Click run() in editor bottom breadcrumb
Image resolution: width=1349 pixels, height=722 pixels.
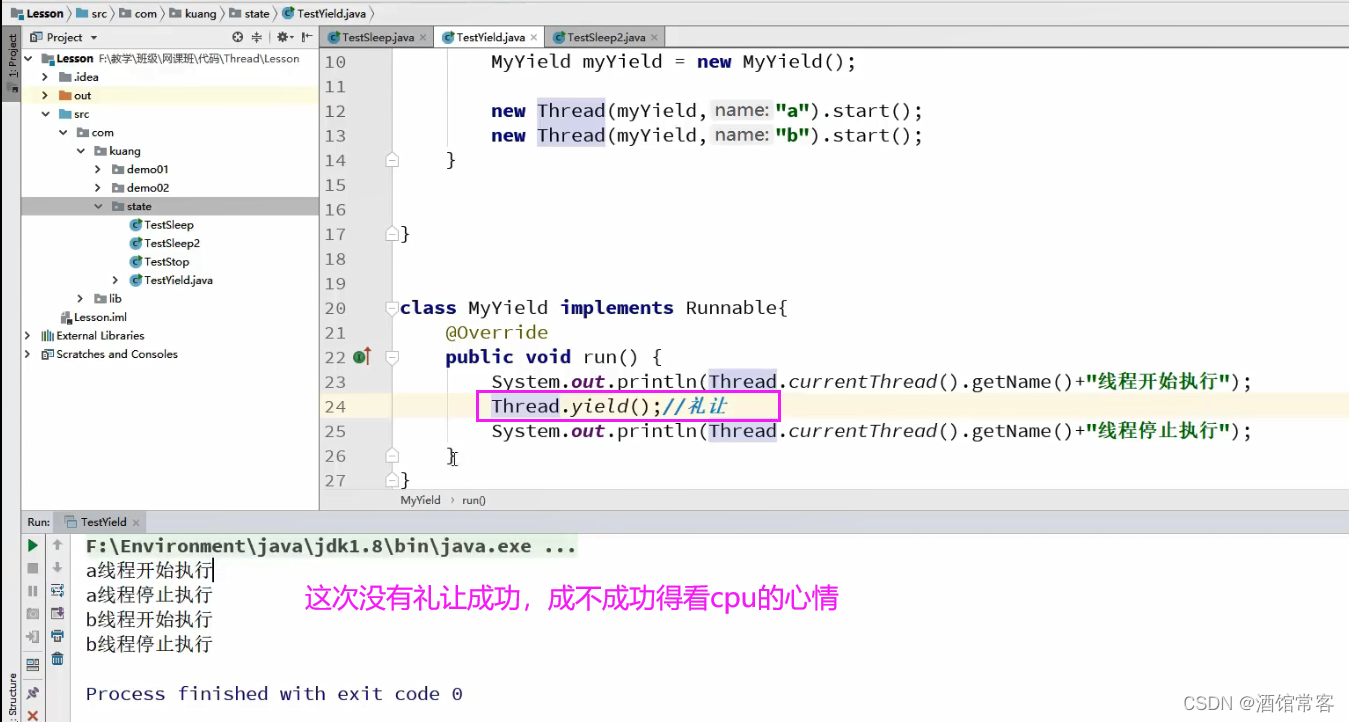point(474,500)
